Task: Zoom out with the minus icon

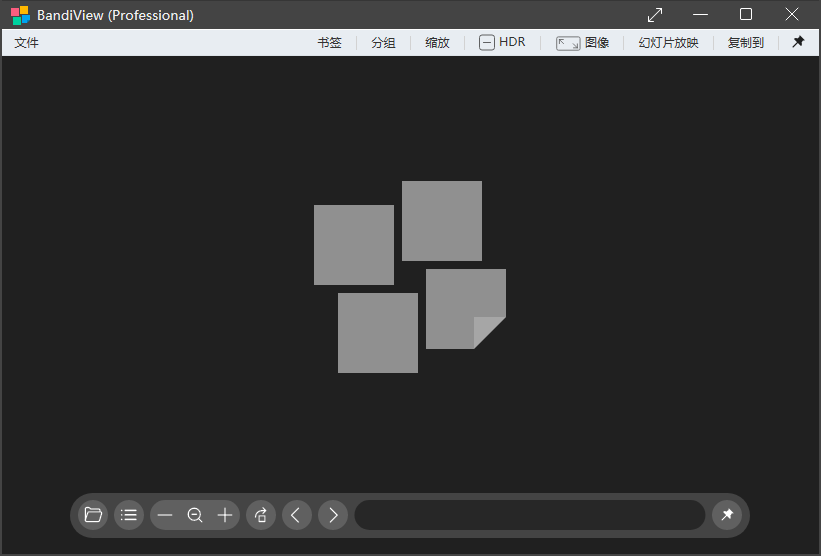Action: (x=165, y=515)
